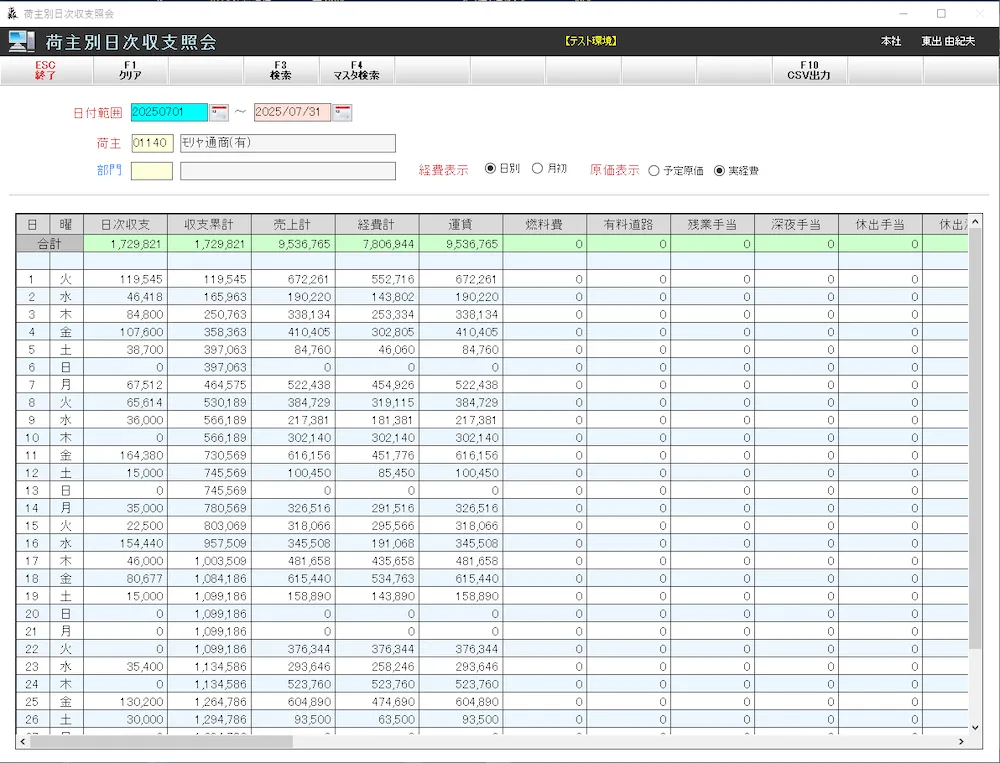
Task: Click the 荷主 code input field
Action: click(152, 143)
